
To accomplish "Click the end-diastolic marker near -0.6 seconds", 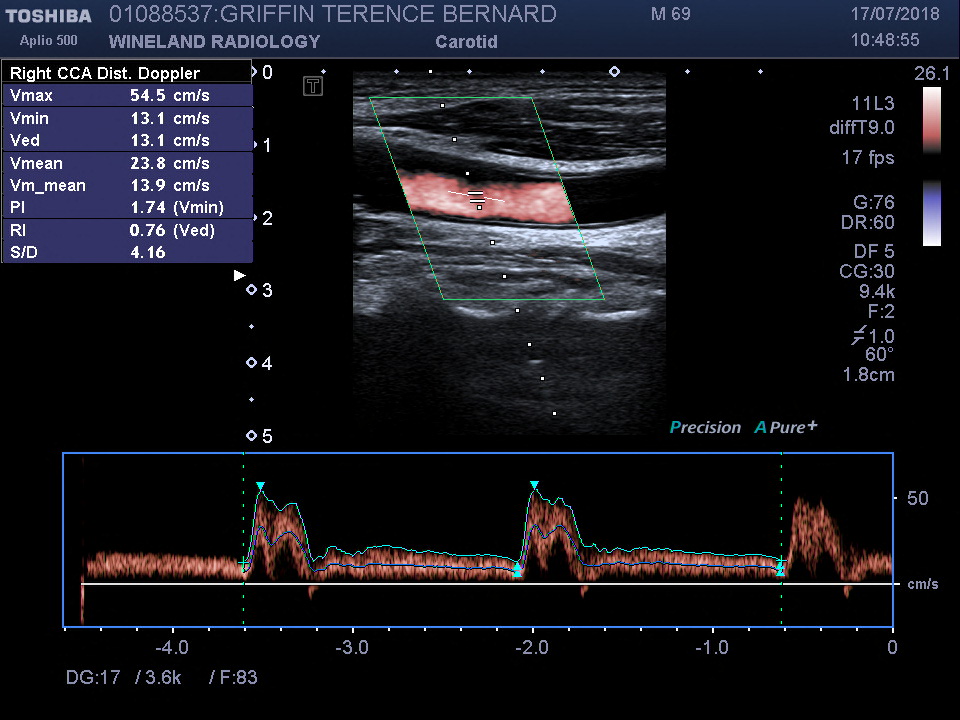I will click(781, 568).
